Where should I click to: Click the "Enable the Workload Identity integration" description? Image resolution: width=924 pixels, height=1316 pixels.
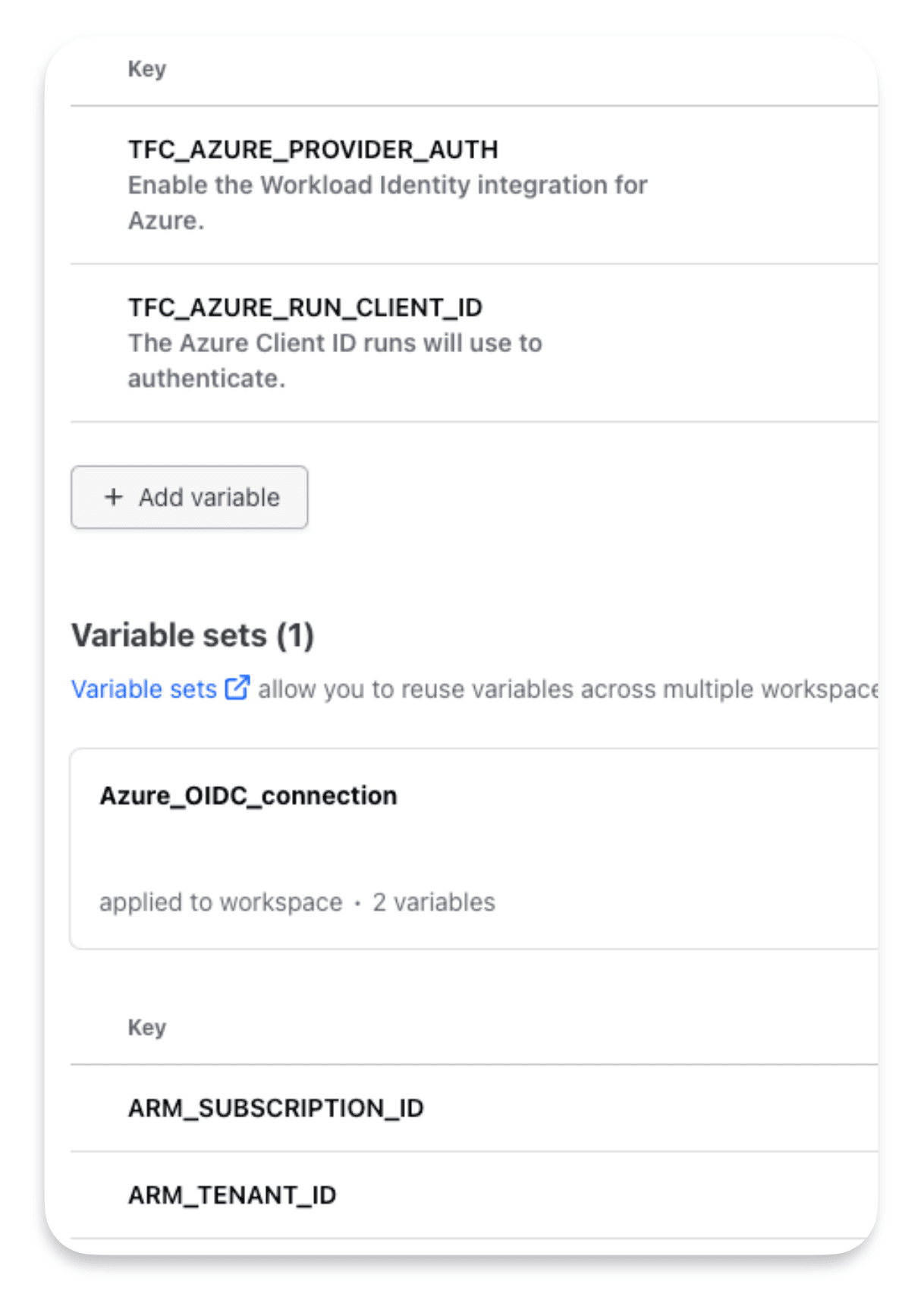387,185
